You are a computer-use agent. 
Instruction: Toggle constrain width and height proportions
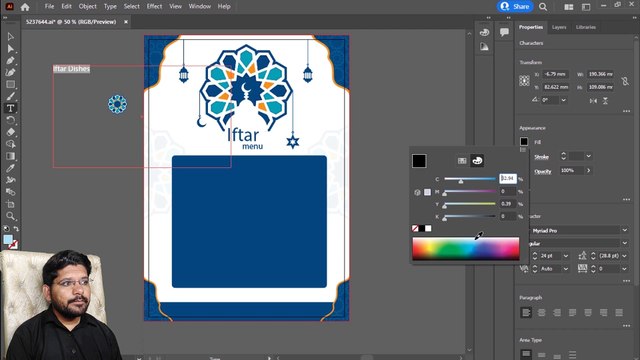[625, 81]
